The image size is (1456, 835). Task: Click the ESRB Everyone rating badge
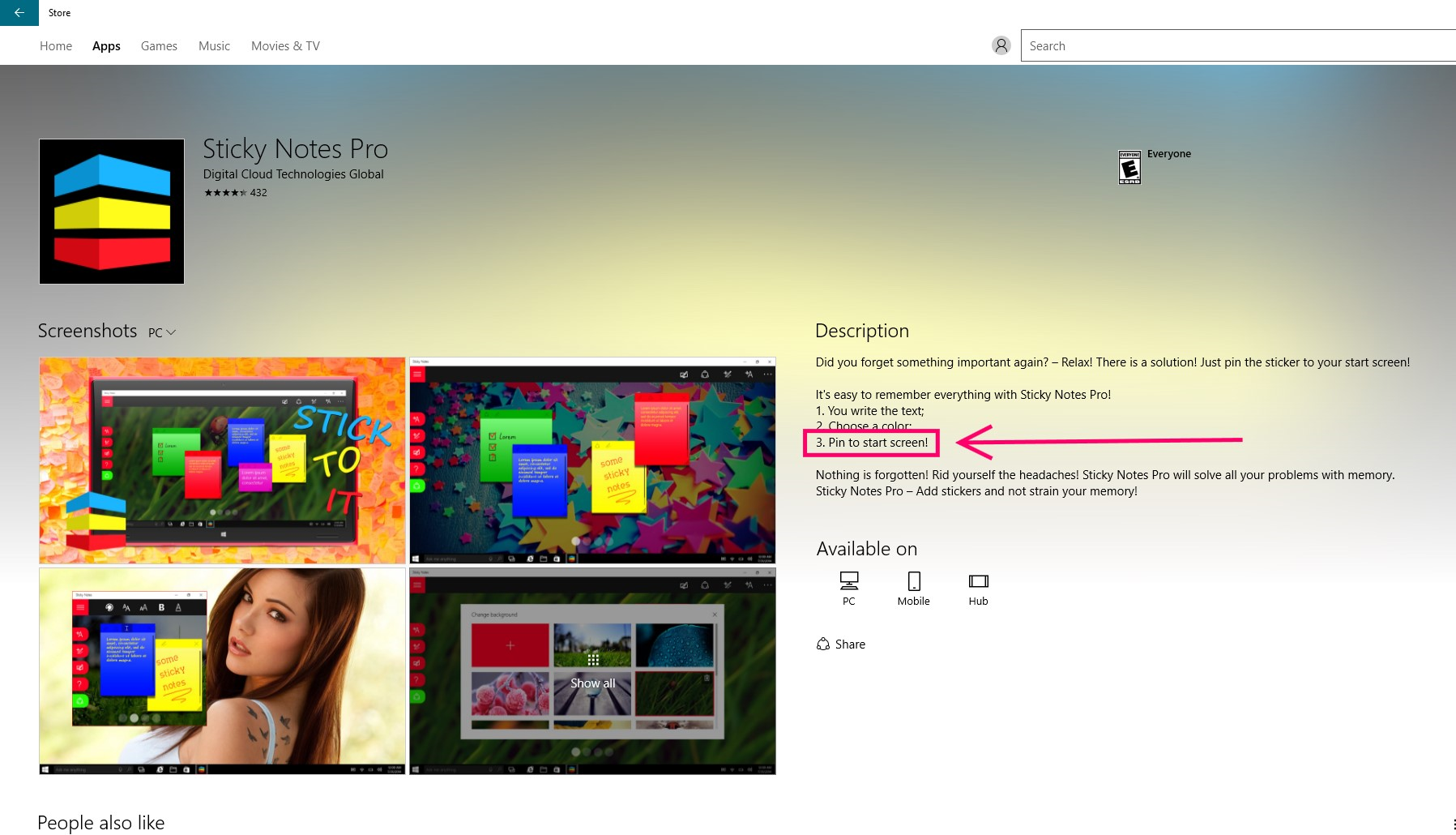click(x=1129, y=167)
